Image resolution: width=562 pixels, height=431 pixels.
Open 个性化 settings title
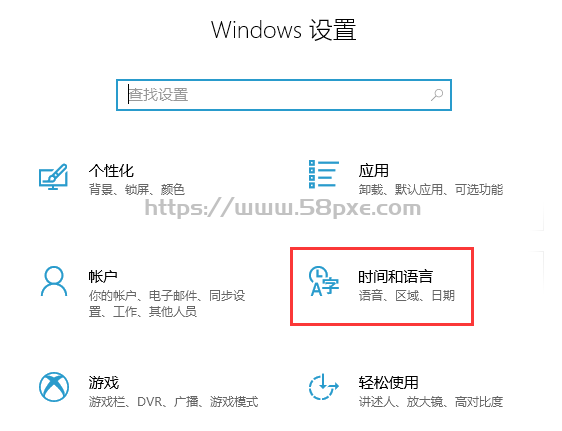pyautogui.click(x=111, y=171)
